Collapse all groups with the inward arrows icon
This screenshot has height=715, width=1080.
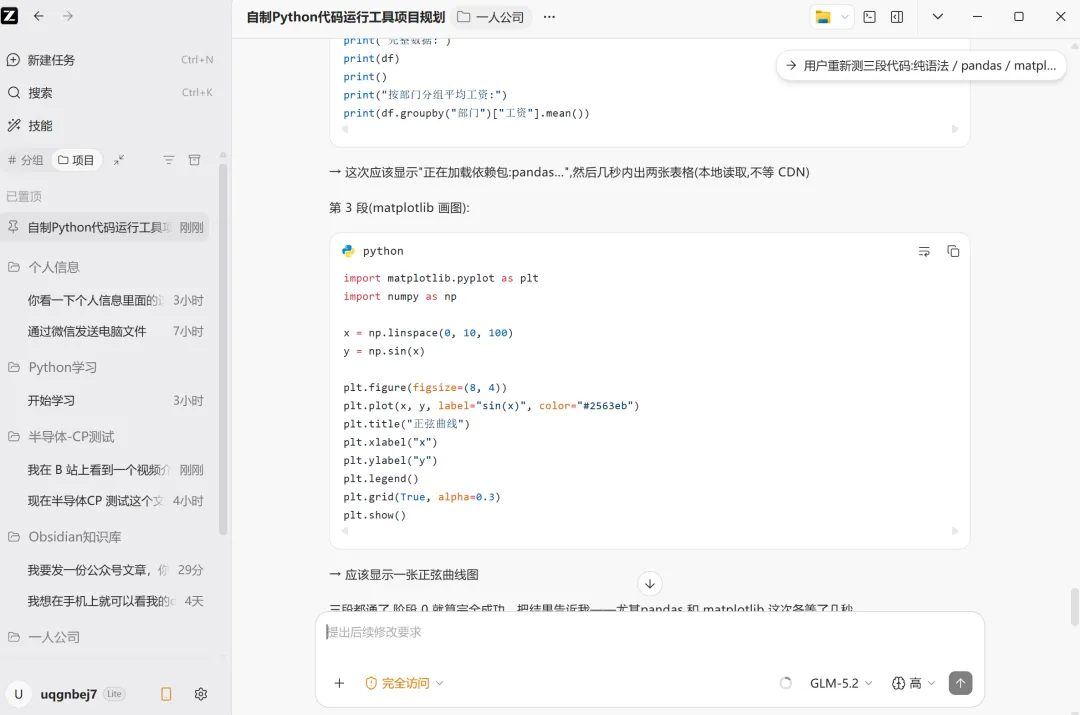coord(119,160)
